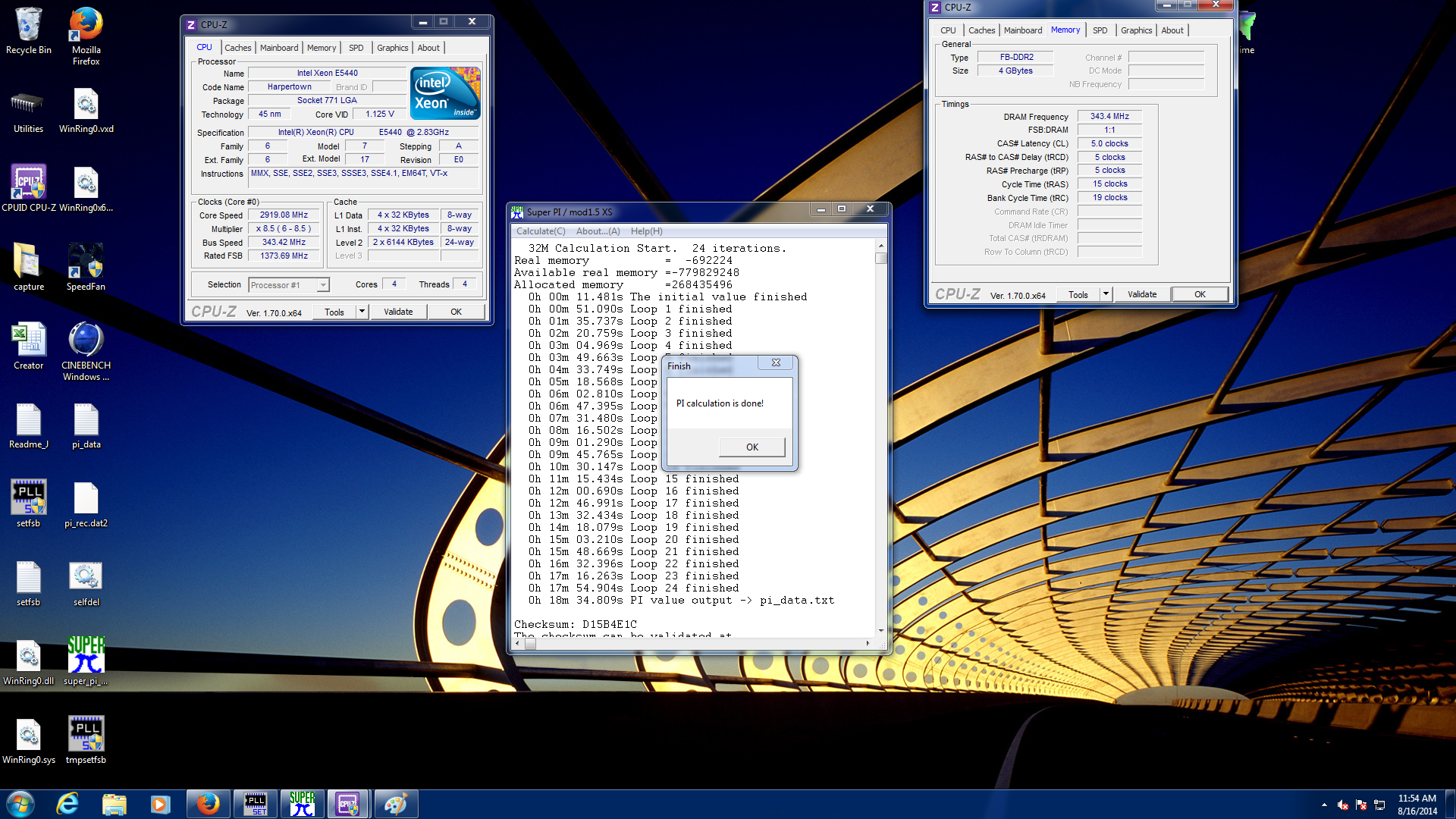The image size is (1456, 819).
Task: Open the capture folder icon
Action: (x=29, y=268)
